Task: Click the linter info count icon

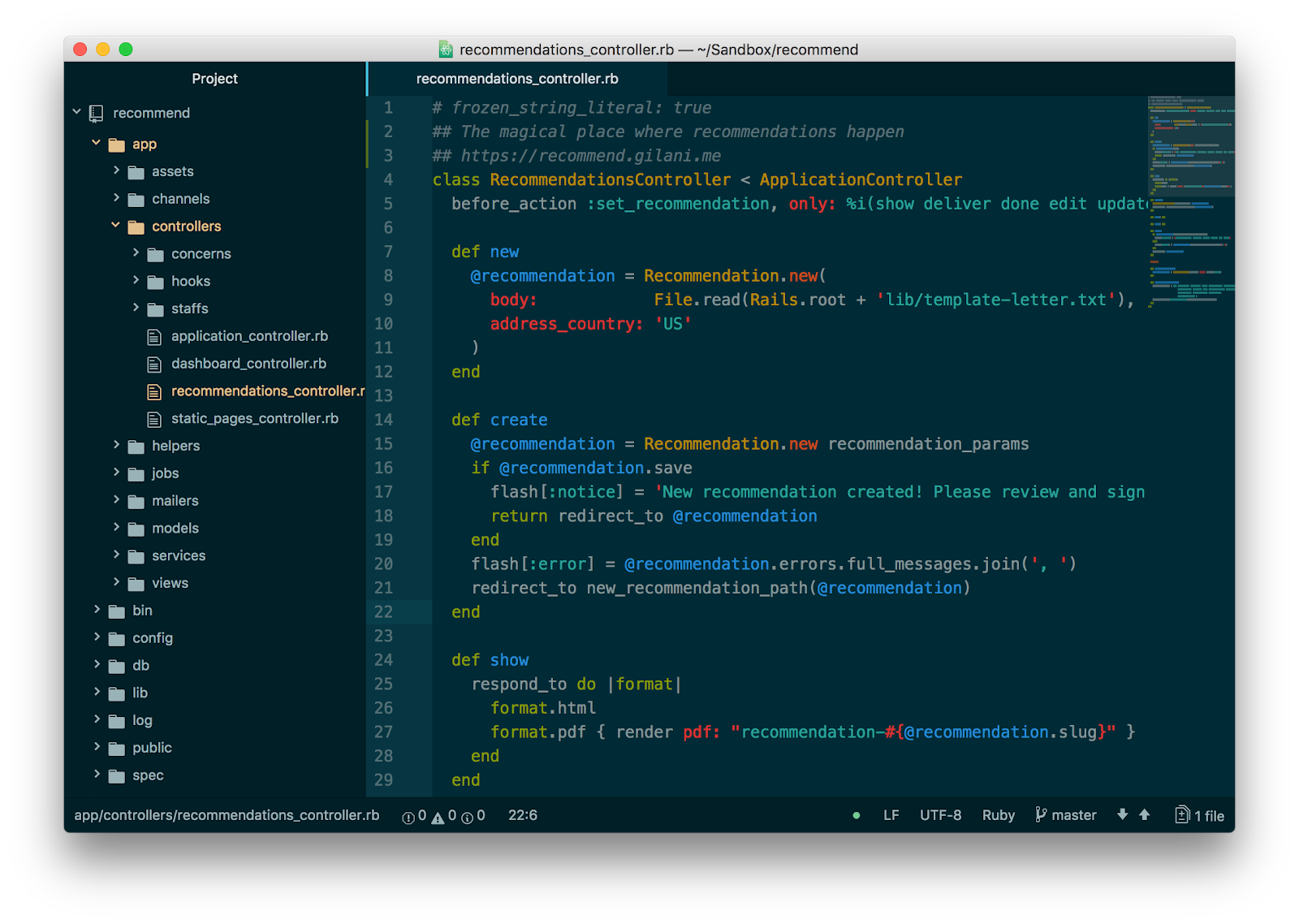Action: 468,818
